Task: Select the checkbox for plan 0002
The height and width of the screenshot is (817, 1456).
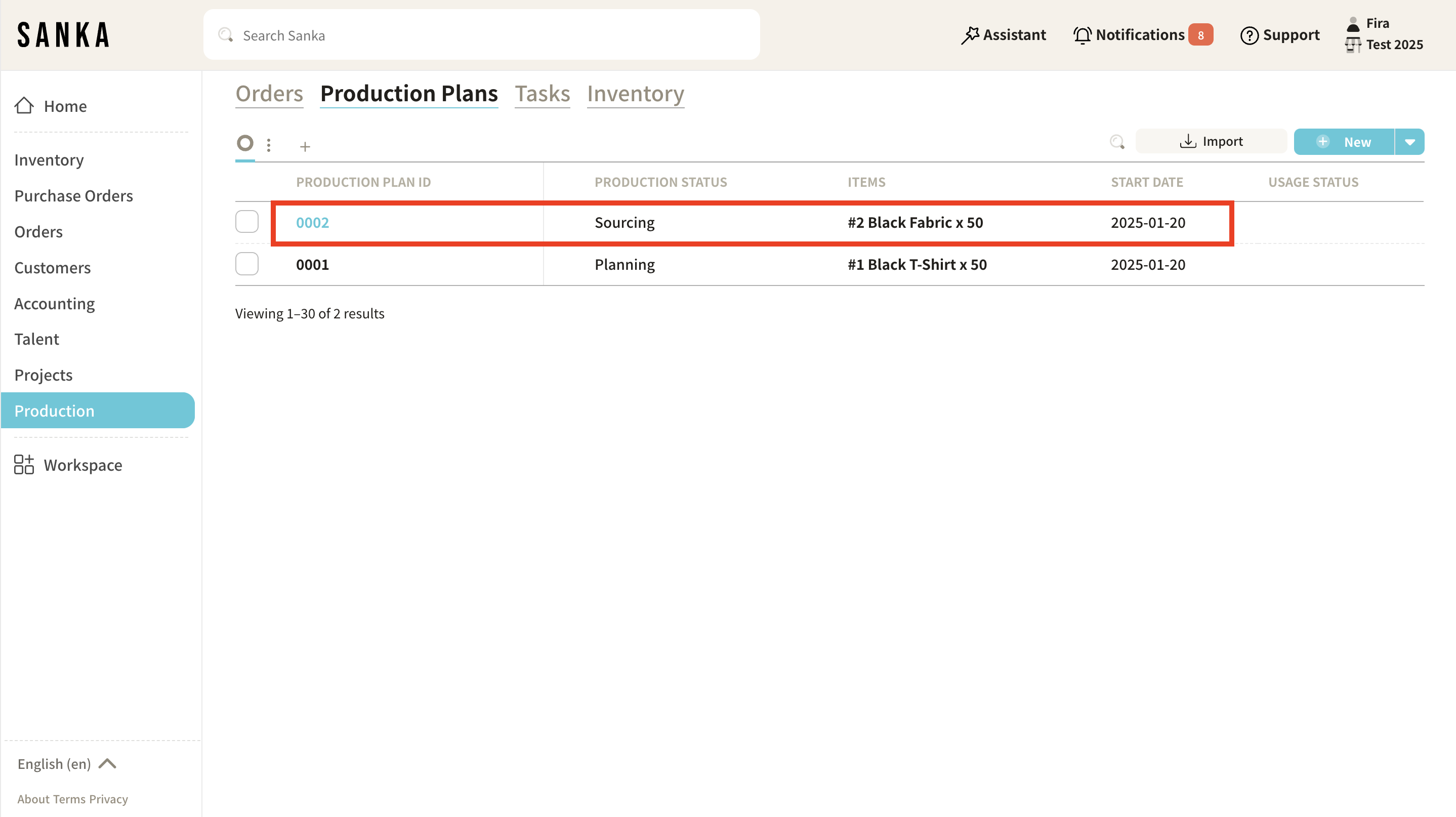Action: 247,222
